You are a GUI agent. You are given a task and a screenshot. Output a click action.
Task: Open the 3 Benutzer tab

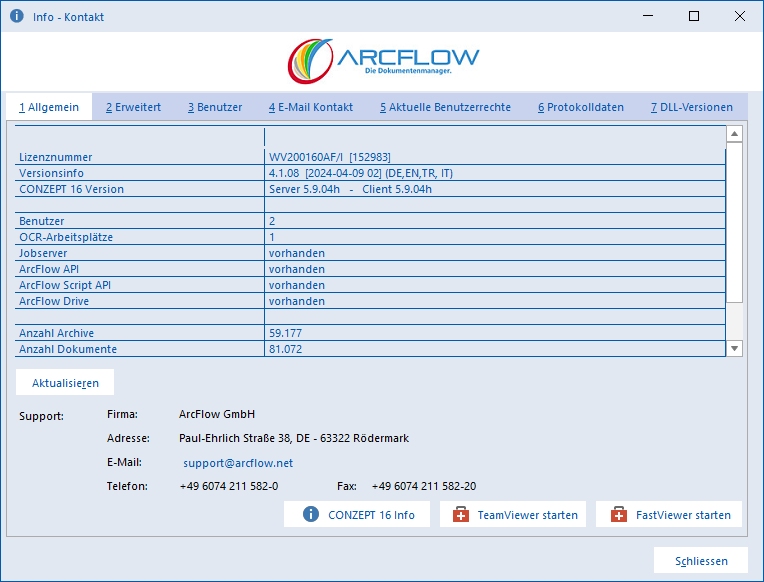pyautogui.click(x=215, y=107)
